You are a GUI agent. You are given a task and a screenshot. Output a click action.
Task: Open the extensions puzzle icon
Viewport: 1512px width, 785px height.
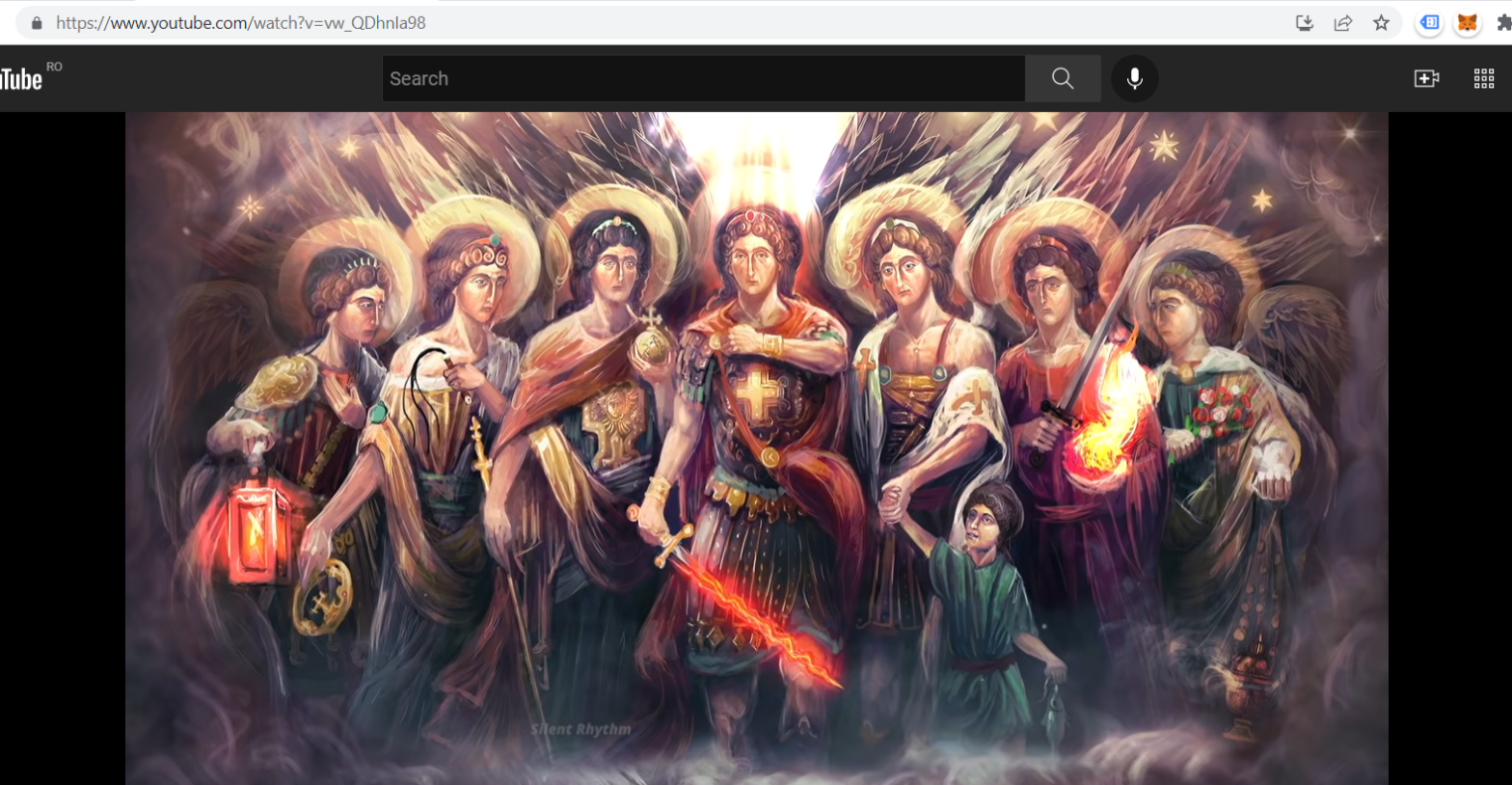click(x=1503, y=23)
